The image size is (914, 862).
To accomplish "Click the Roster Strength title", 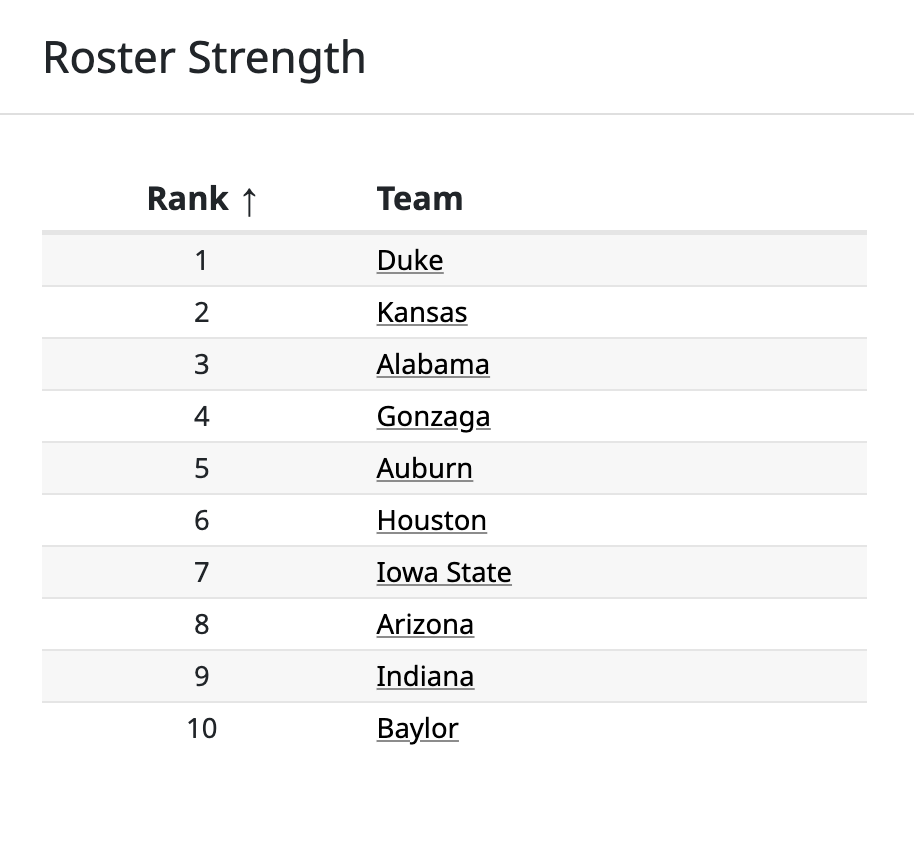I will (203, 57).
